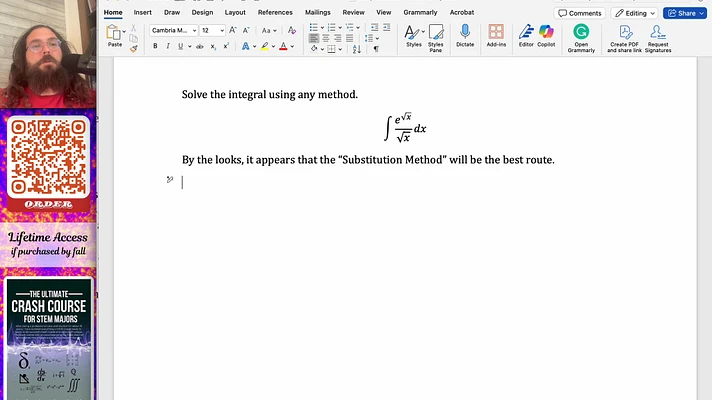The image size is (712, 400).
Task: Toggle bold formatting
Action: tap(155, 46)
